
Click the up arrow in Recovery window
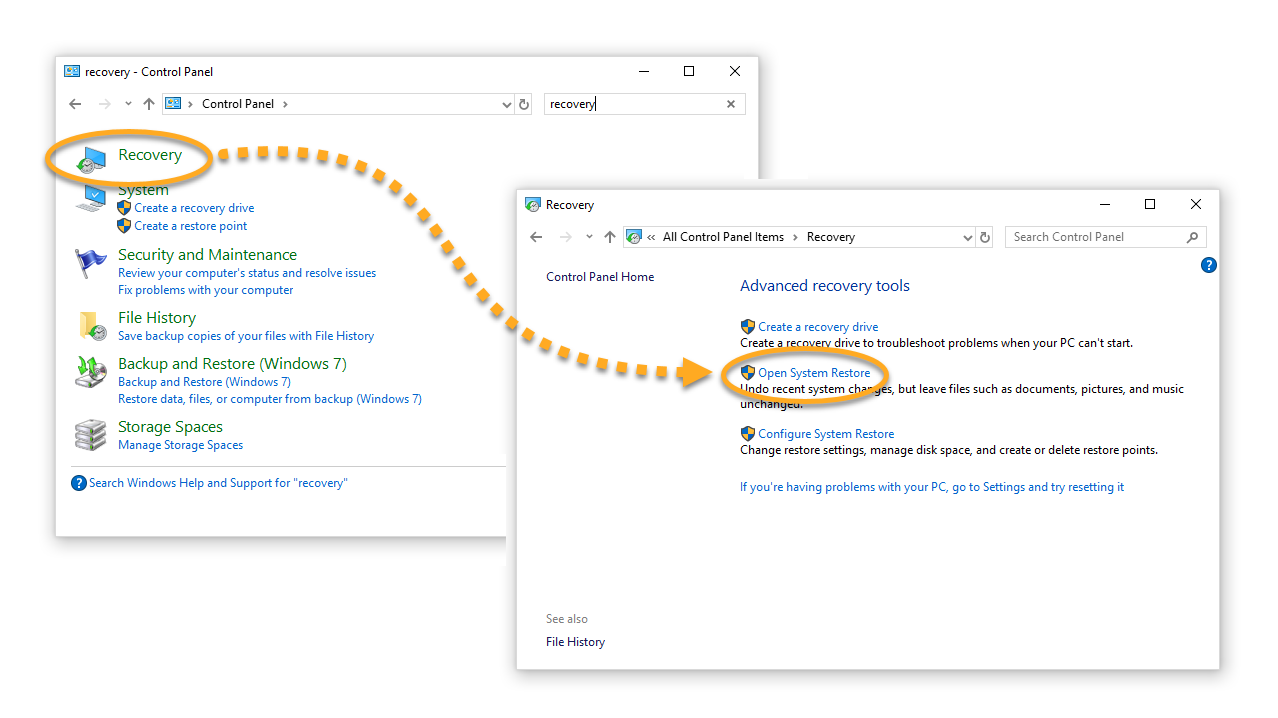point(610,237)
